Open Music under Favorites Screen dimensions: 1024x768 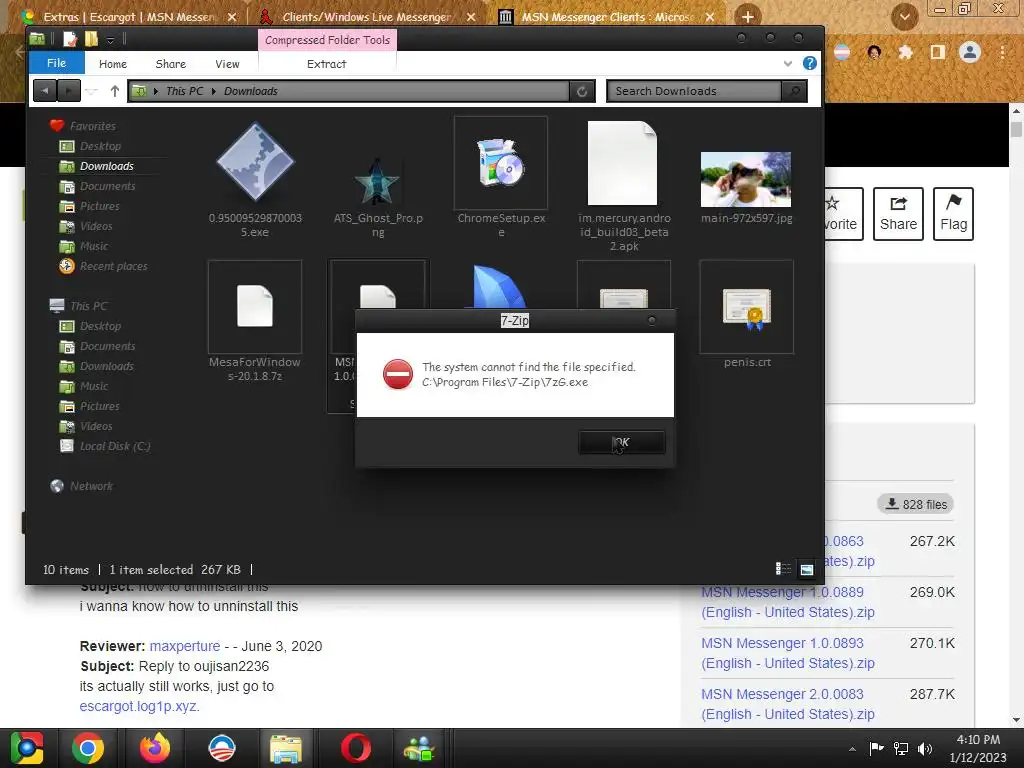click(x=94, y=246)
